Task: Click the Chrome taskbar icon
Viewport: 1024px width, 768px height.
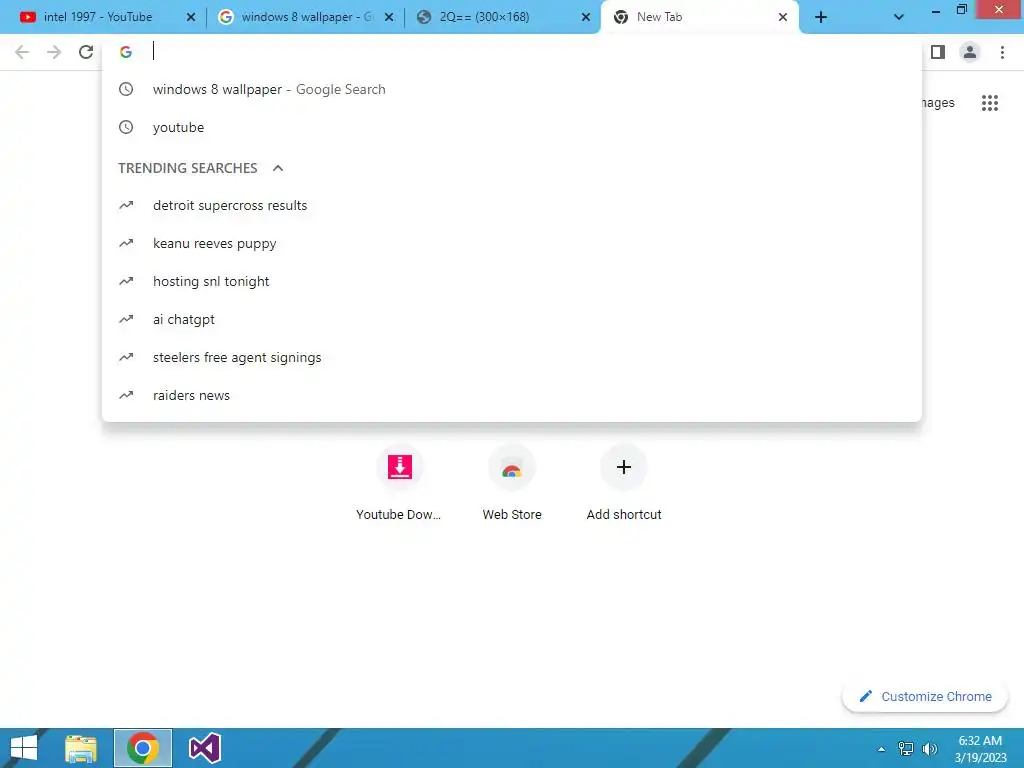Action: (x=143, y=748)
